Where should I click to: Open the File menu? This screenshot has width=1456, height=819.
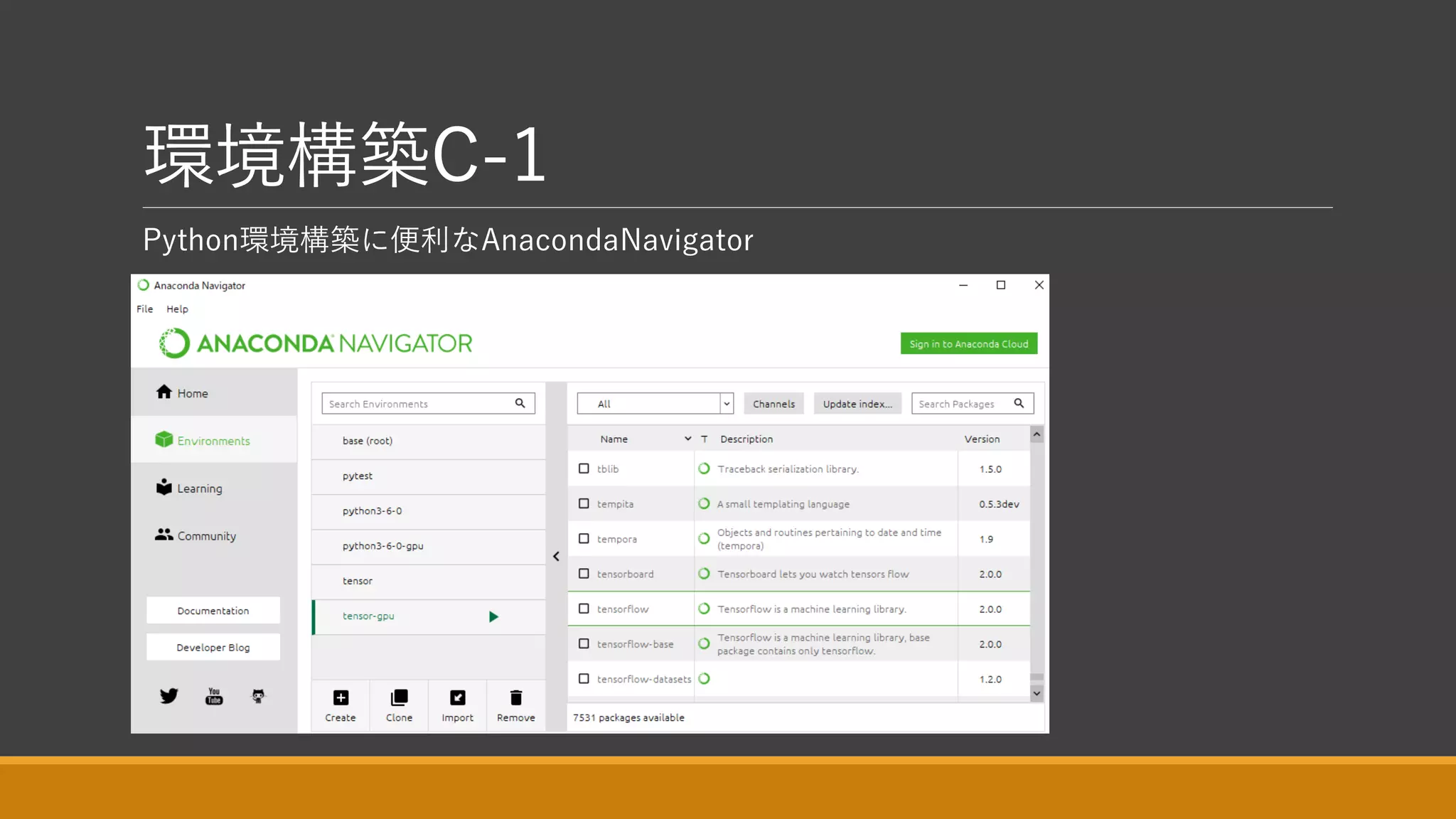tap(144, 309)
